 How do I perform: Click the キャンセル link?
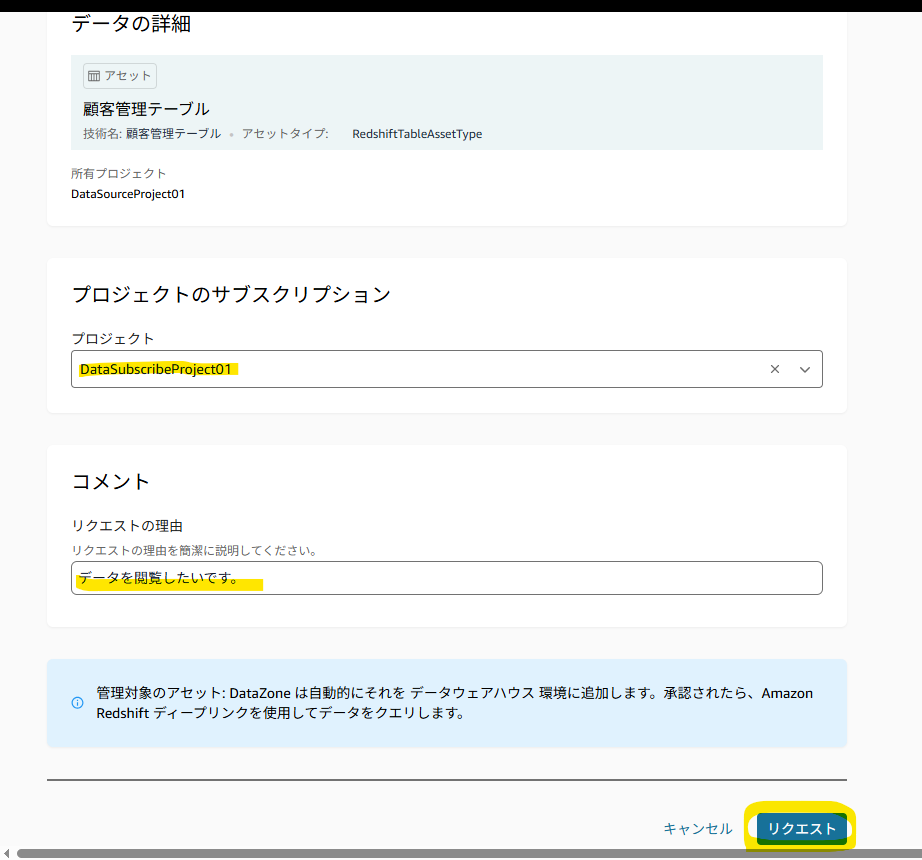click(x=697, y=828)
